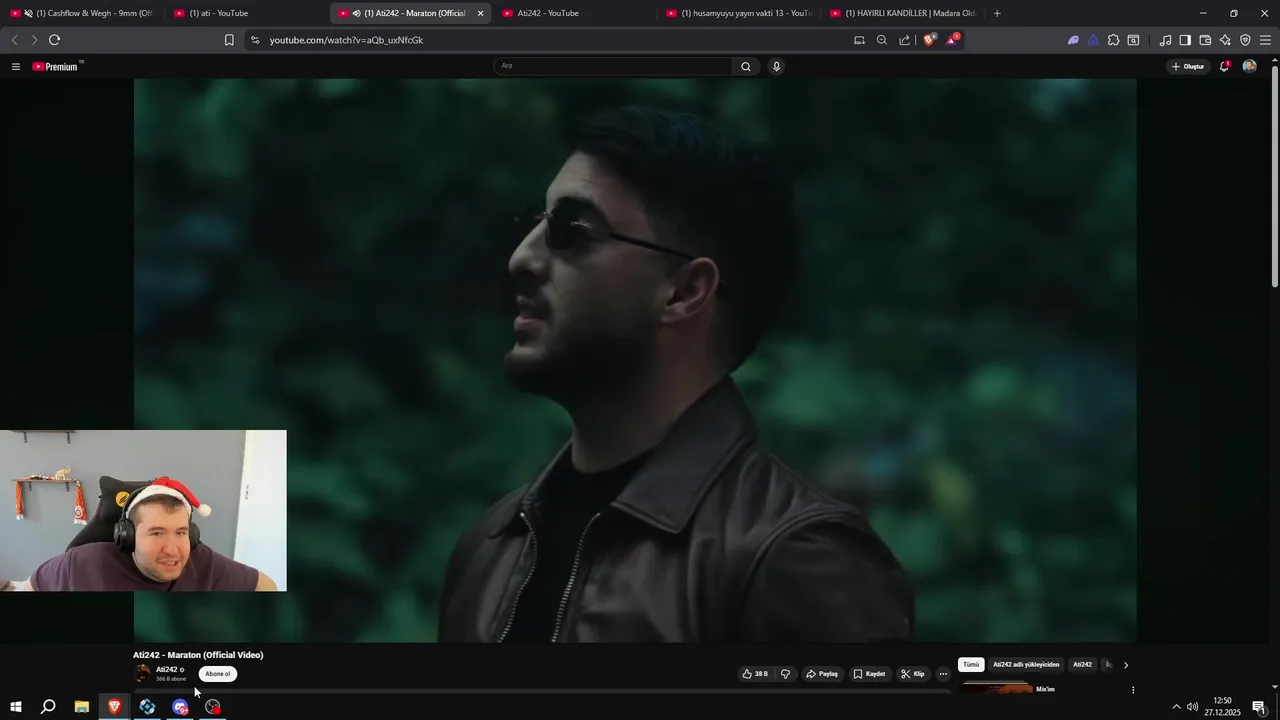The height and width of the screenshot is (720, 1280).
Task: Show hidden system tray icons chevron
Action: (x=1176, y=707)
